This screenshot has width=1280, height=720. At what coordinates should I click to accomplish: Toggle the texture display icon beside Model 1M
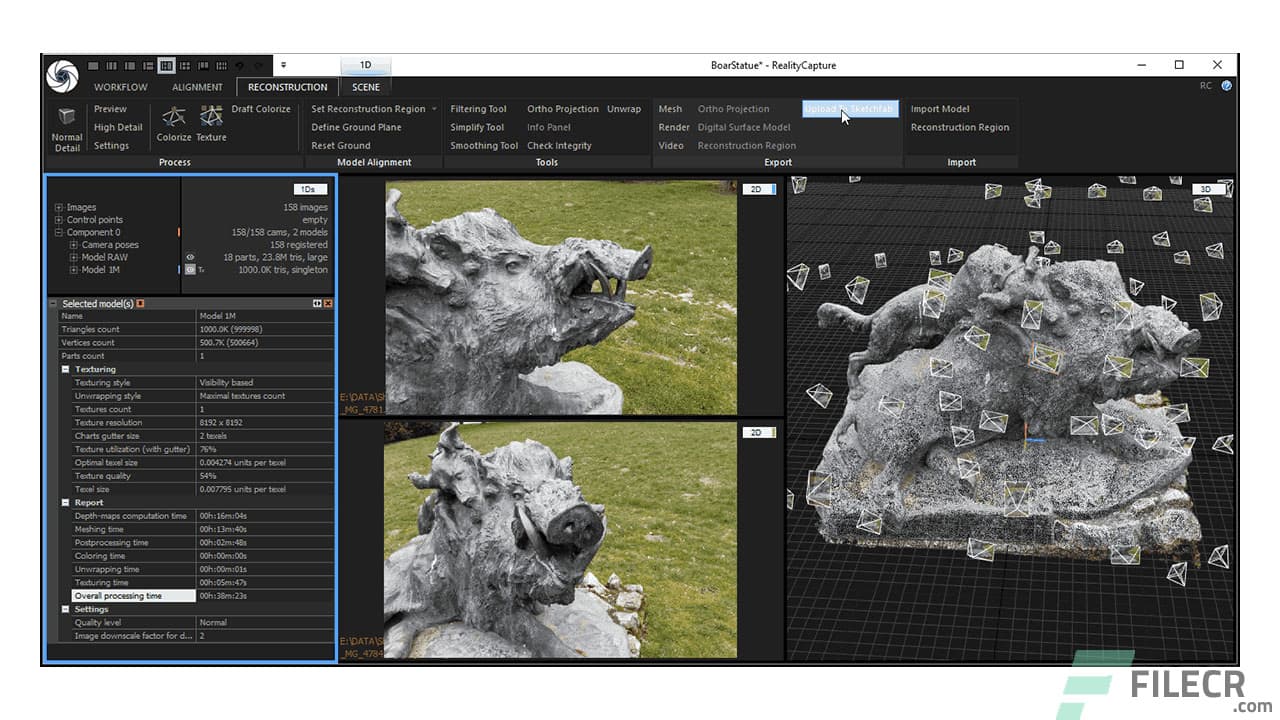click(202, 270)
